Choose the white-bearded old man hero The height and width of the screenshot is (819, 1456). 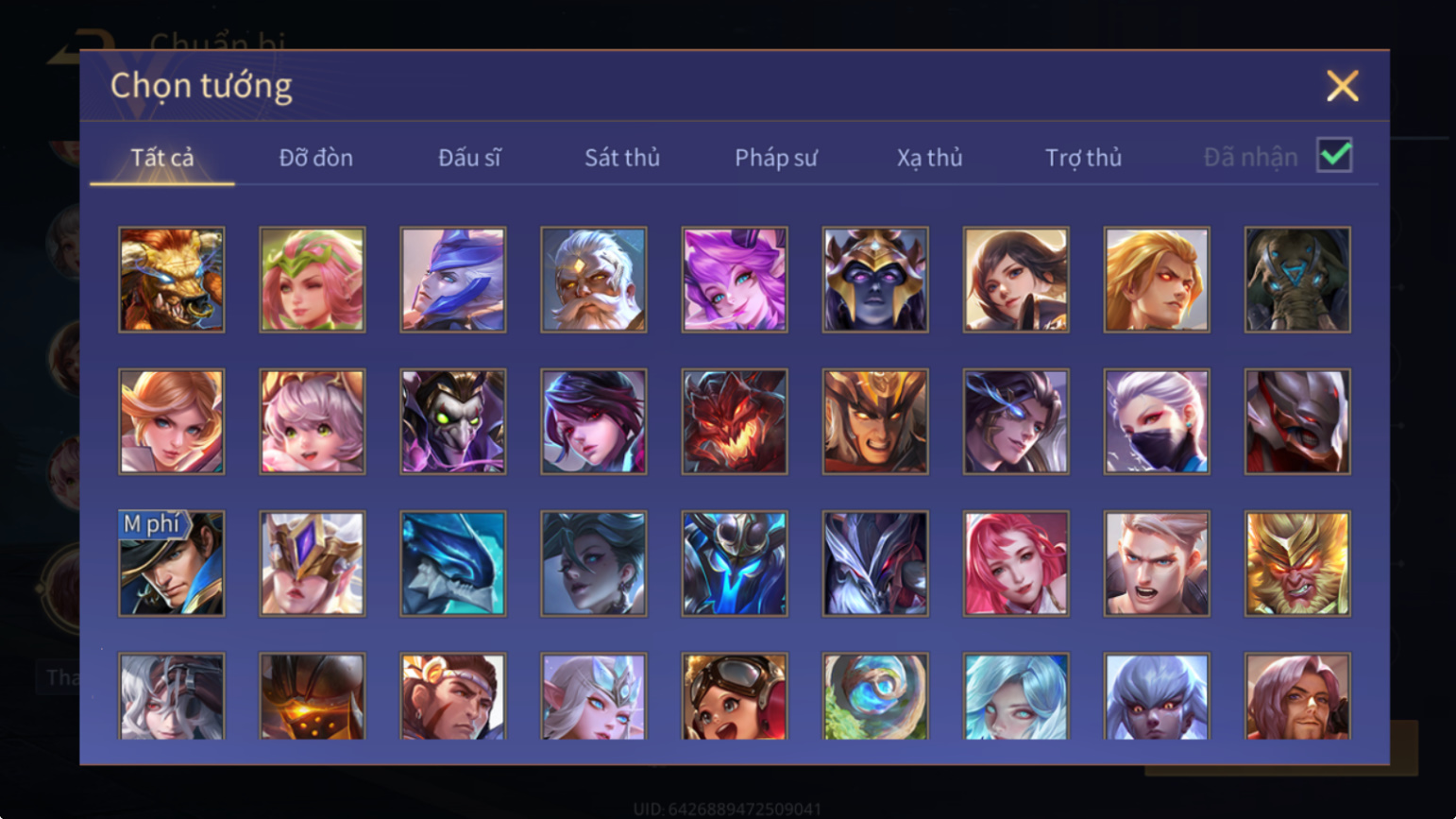point(594,280)
